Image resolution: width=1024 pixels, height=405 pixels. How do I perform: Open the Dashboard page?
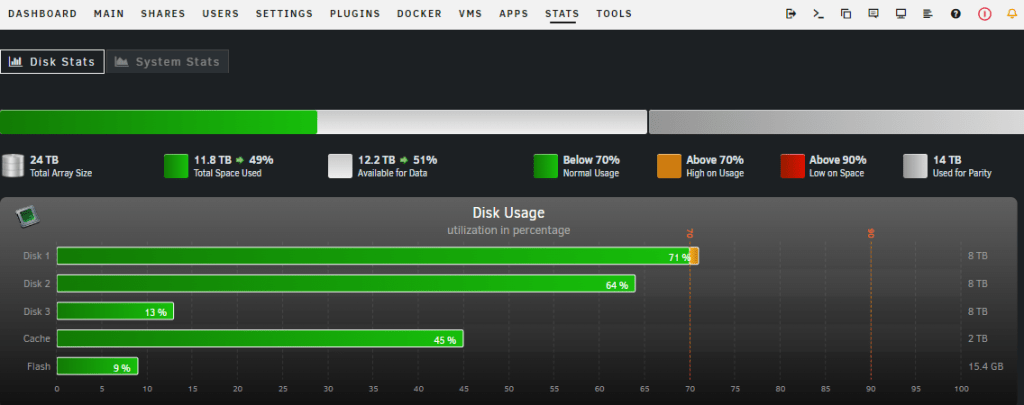[x=42, y=14]
